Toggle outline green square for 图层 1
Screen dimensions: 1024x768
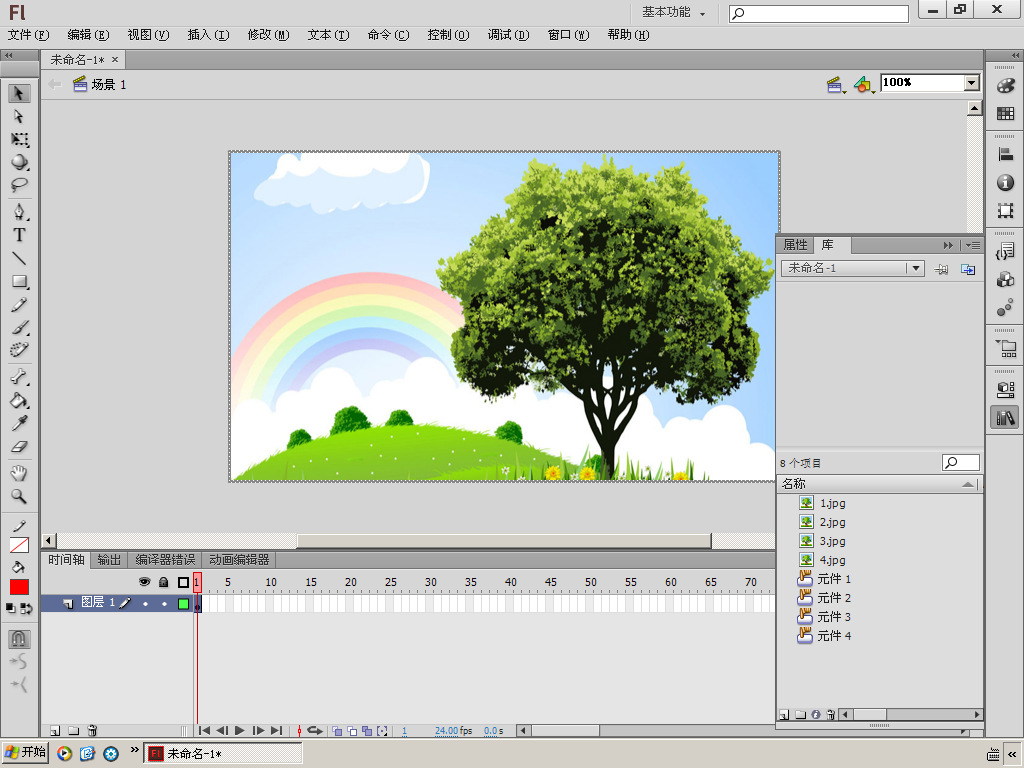click(184, 604)
